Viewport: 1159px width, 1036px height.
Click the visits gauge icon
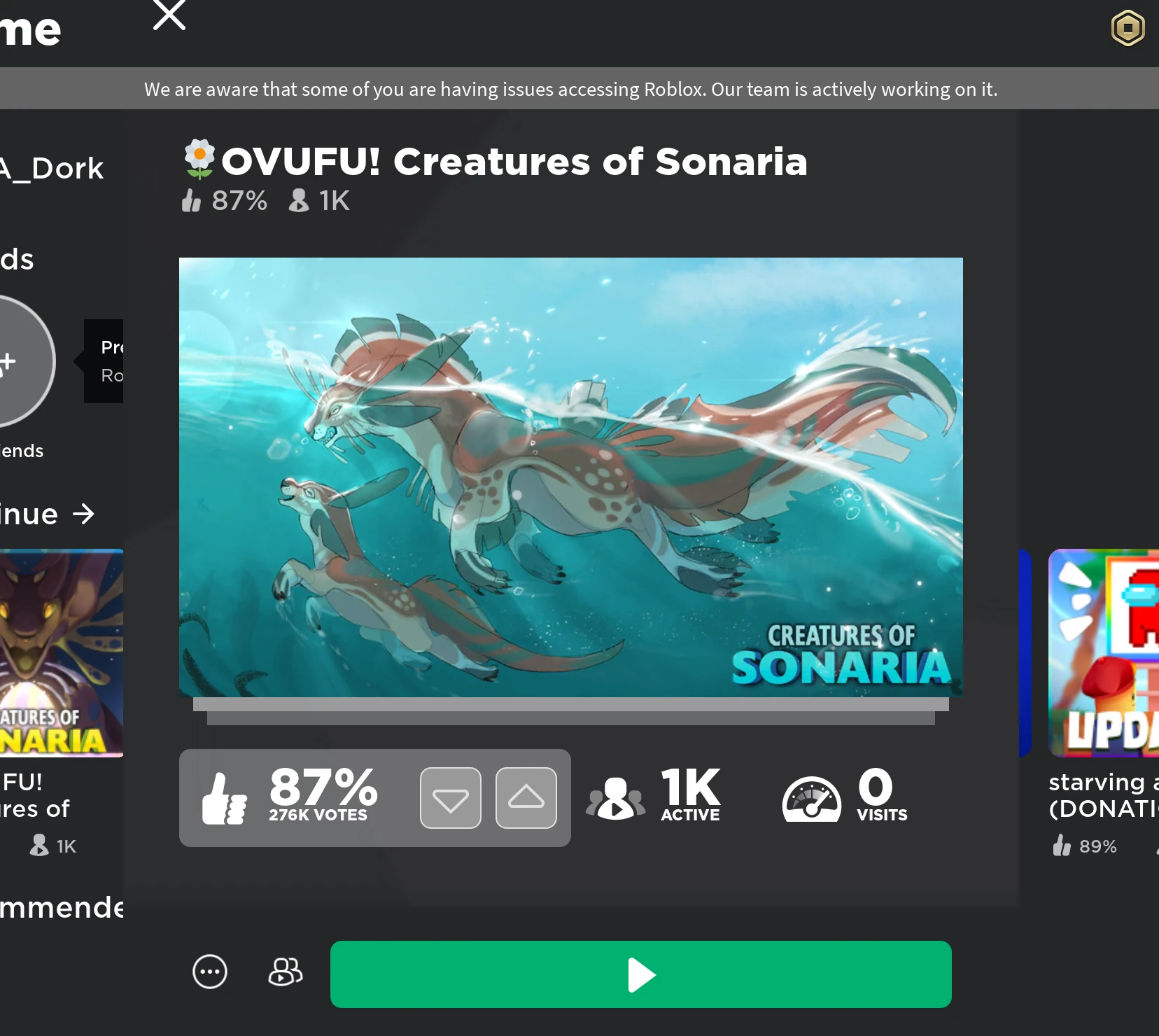click(x=810, y=798)
